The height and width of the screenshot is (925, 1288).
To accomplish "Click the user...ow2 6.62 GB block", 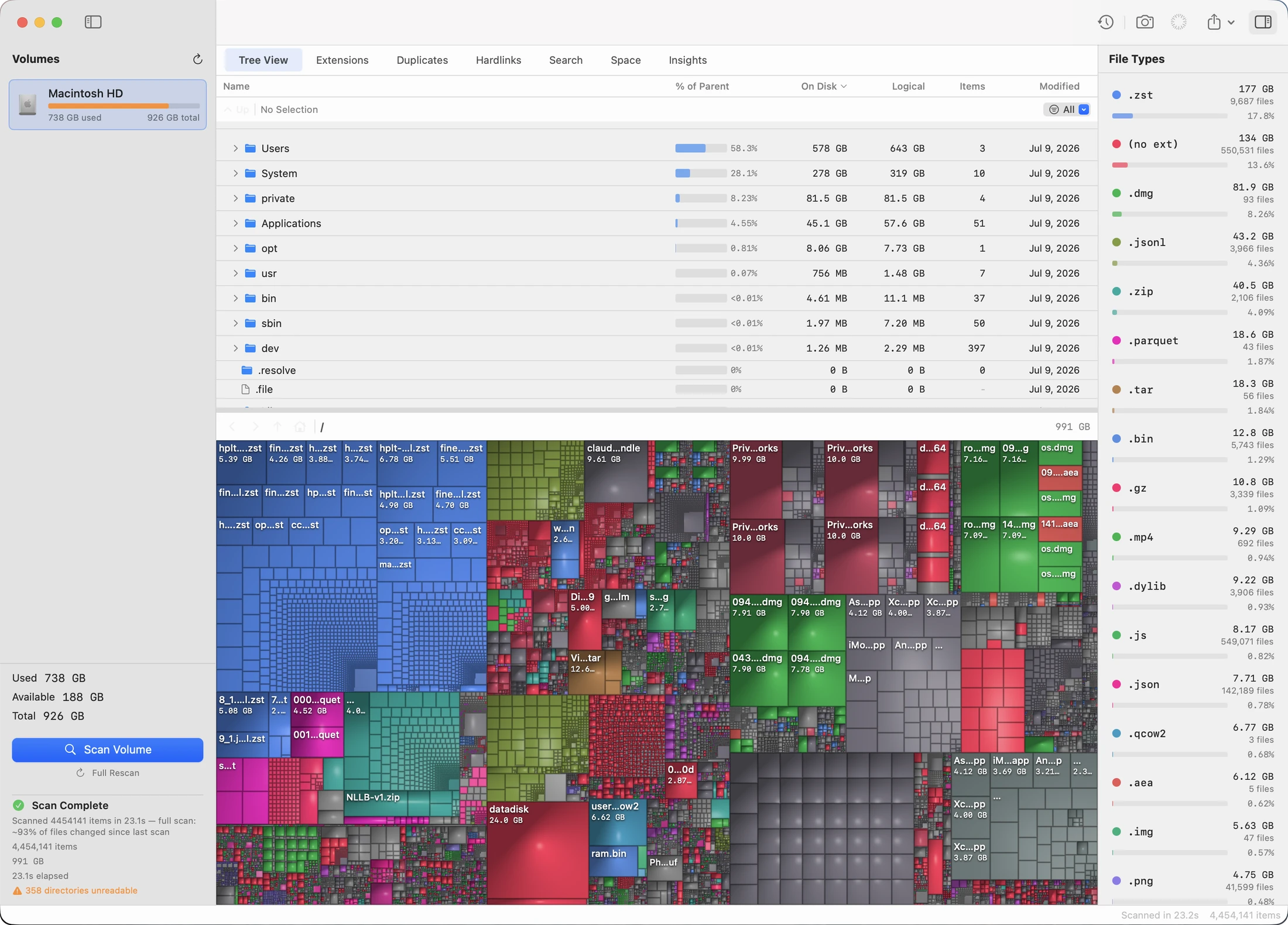I will (x=616, y=823).
